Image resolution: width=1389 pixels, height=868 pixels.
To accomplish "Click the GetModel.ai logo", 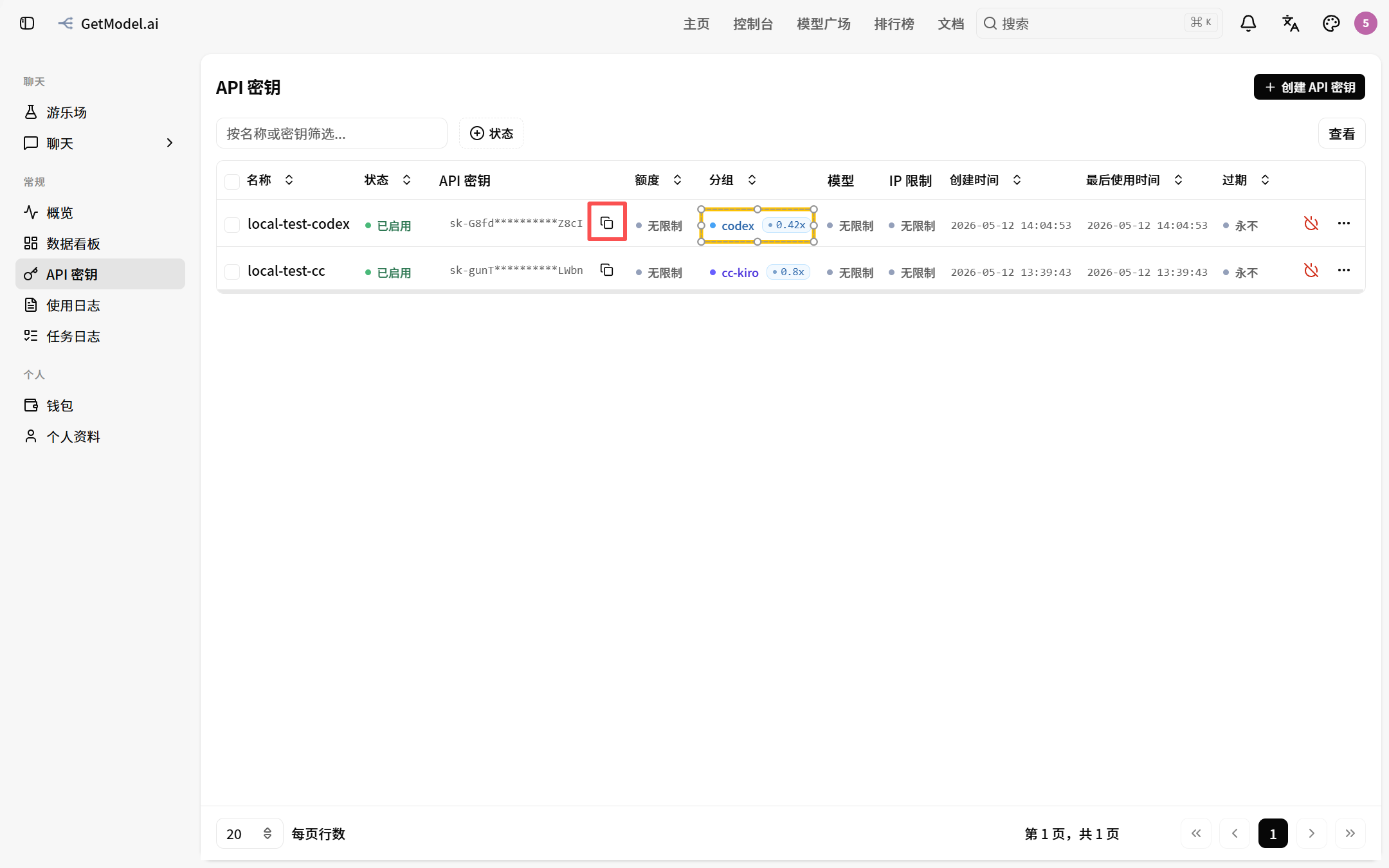I will (108, 24).
